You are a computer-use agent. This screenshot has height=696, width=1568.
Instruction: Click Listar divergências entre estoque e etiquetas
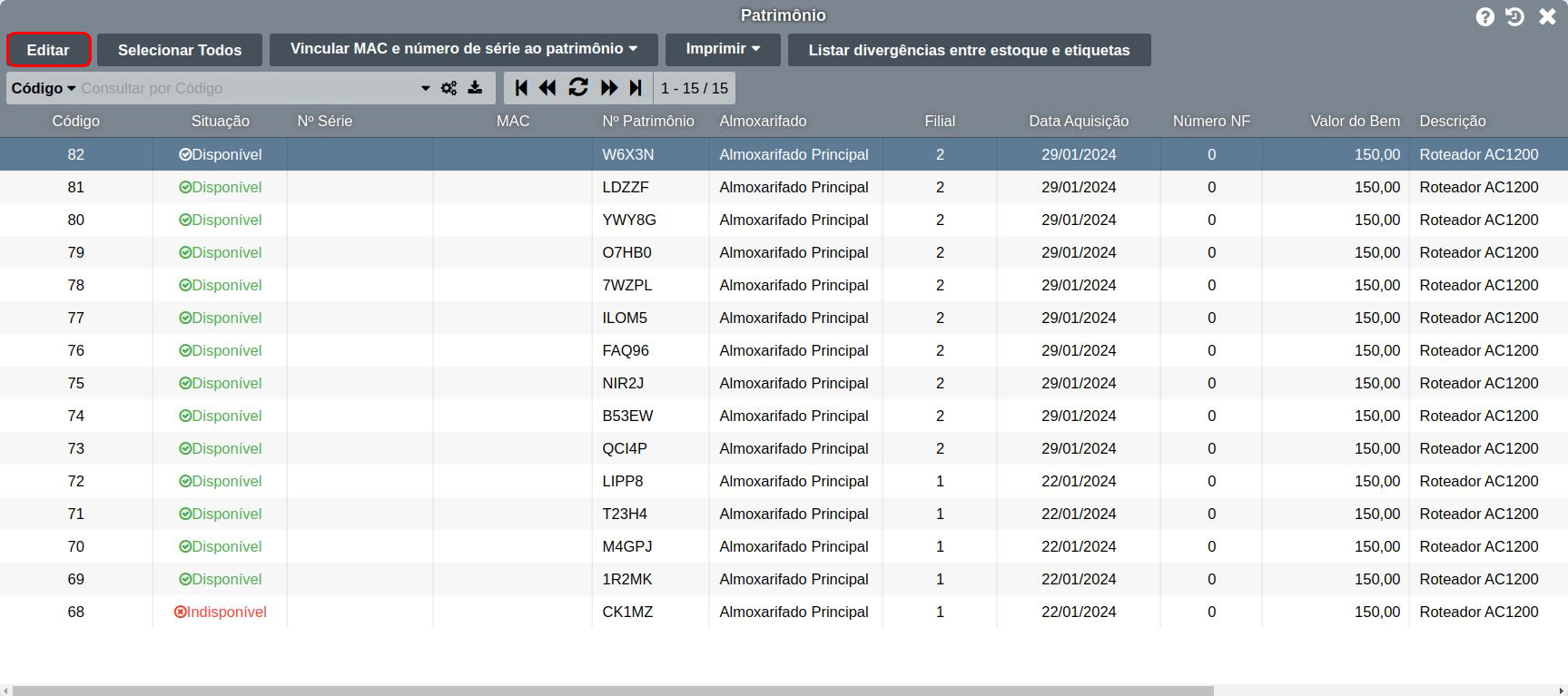(969, 50)
